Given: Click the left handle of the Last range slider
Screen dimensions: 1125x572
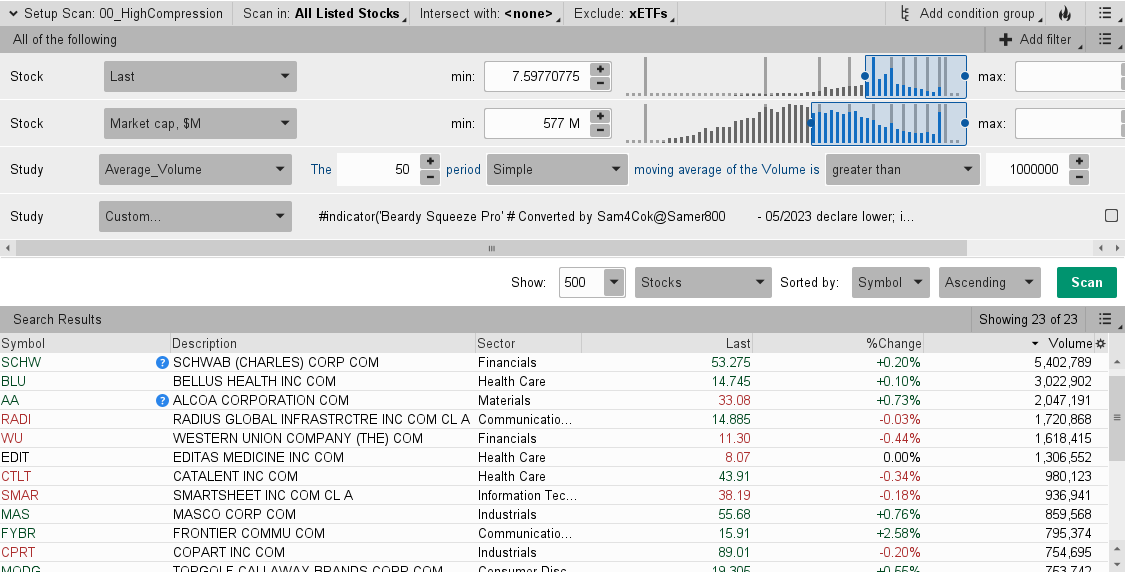Looking at the screenshot, I should [x=865, y=76].
